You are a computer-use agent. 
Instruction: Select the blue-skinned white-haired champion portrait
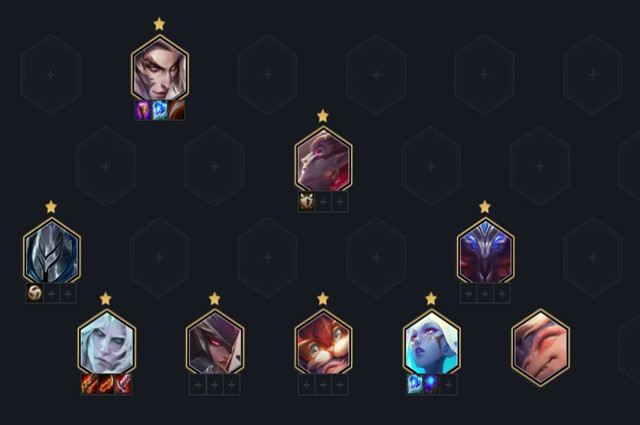pyautogui.click(x=432, y=342)
